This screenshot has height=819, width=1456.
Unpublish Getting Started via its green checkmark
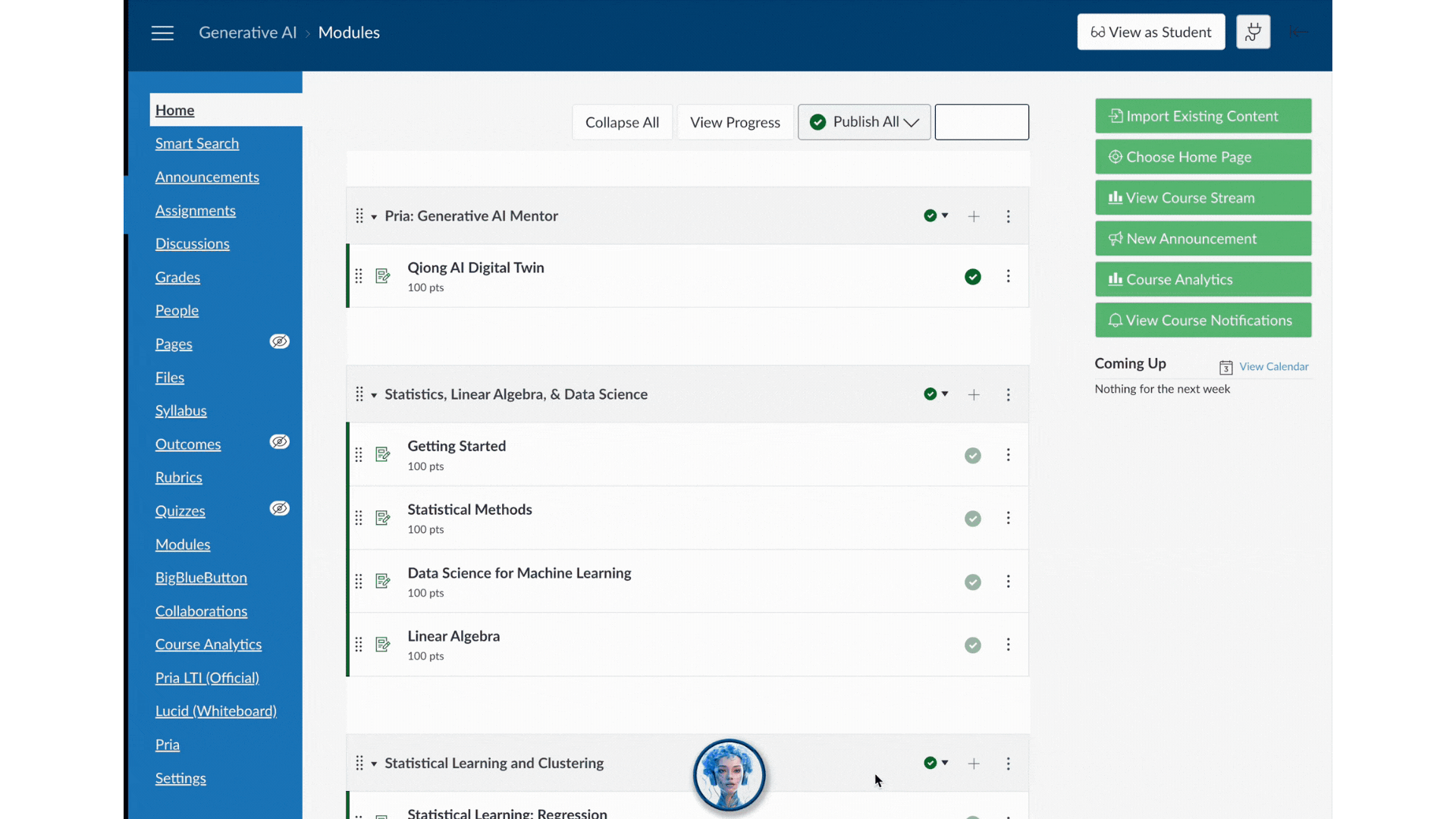tap(973, 455)
